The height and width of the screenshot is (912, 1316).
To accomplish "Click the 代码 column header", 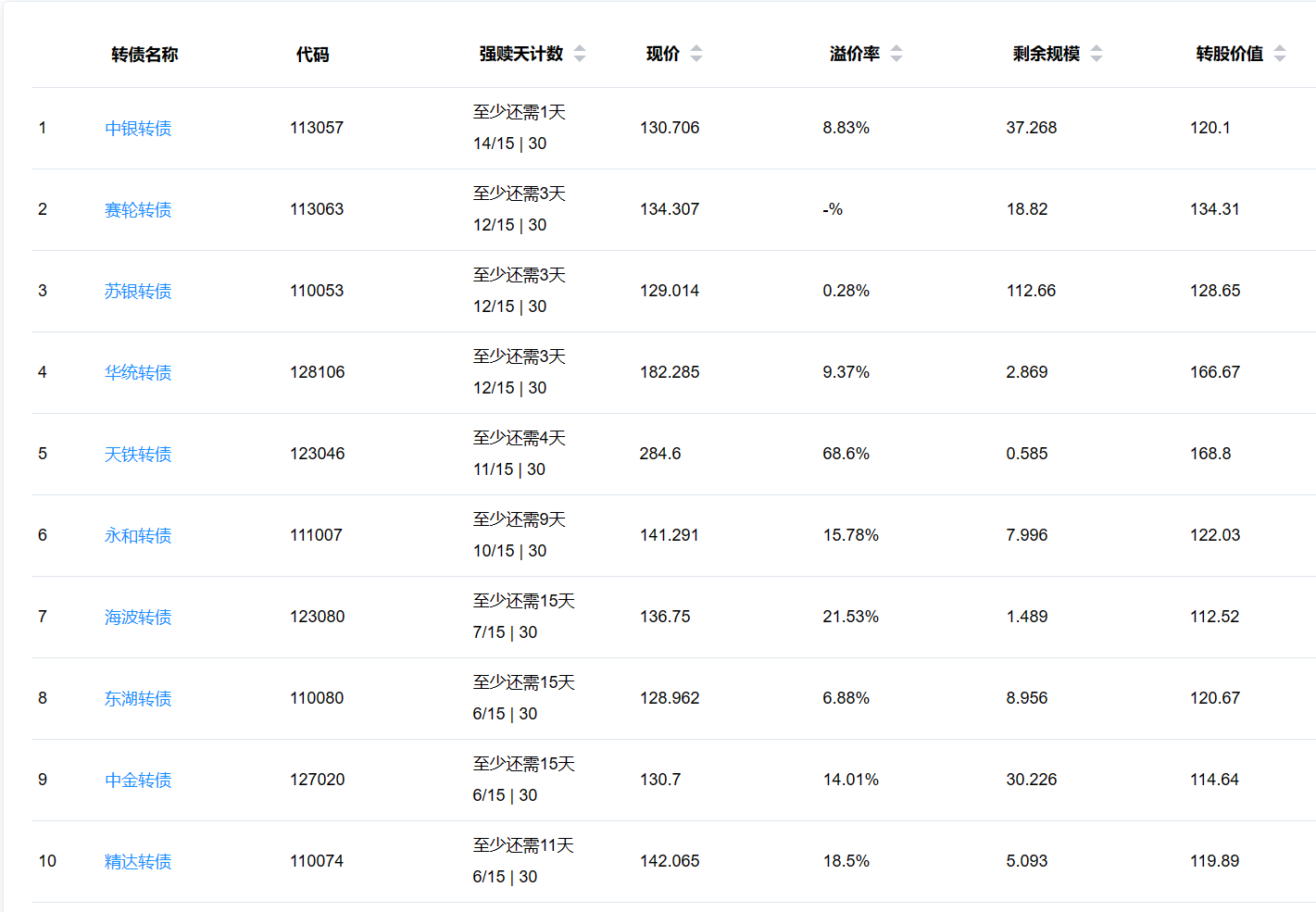I will [x=312, y=55].
